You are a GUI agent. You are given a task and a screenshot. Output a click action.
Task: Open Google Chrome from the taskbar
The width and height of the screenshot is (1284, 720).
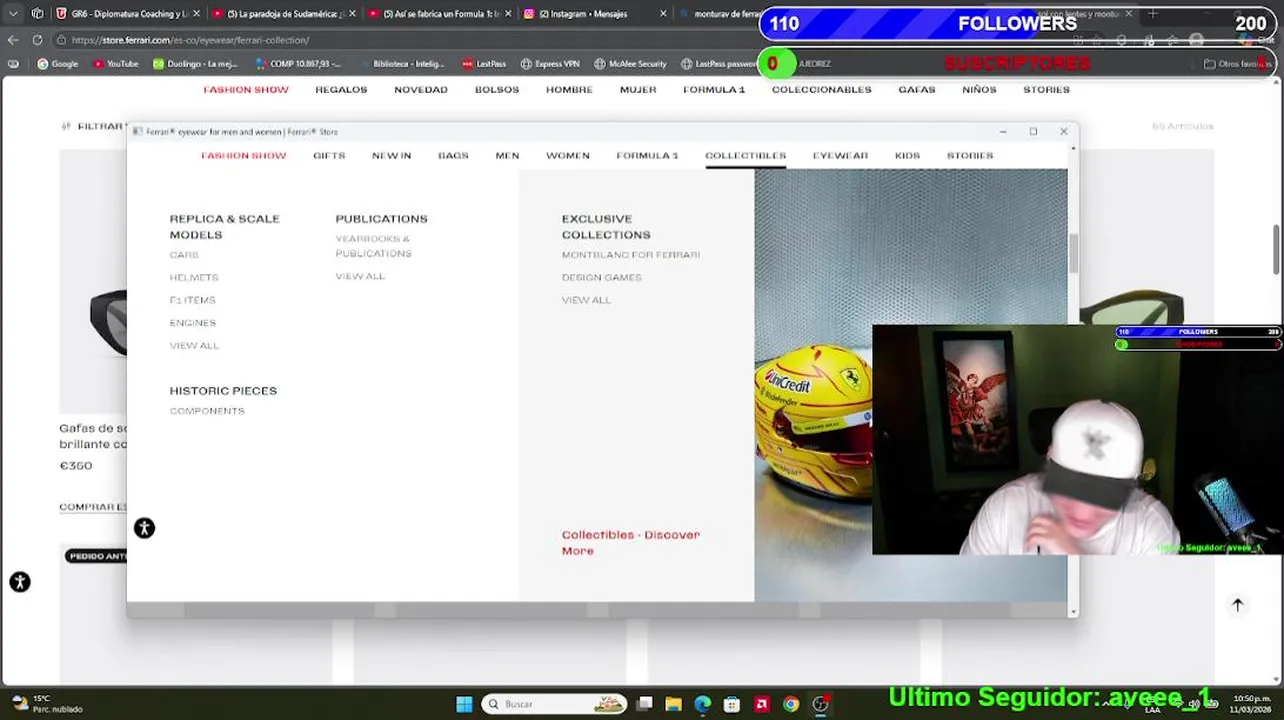click(791, 704)
